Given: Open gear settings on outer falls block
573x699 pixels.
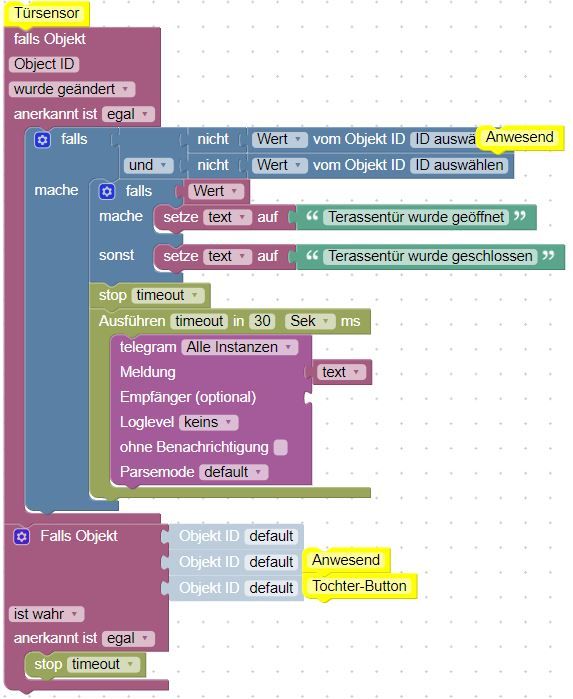Looking at the screenshot, I should point(42,140).
